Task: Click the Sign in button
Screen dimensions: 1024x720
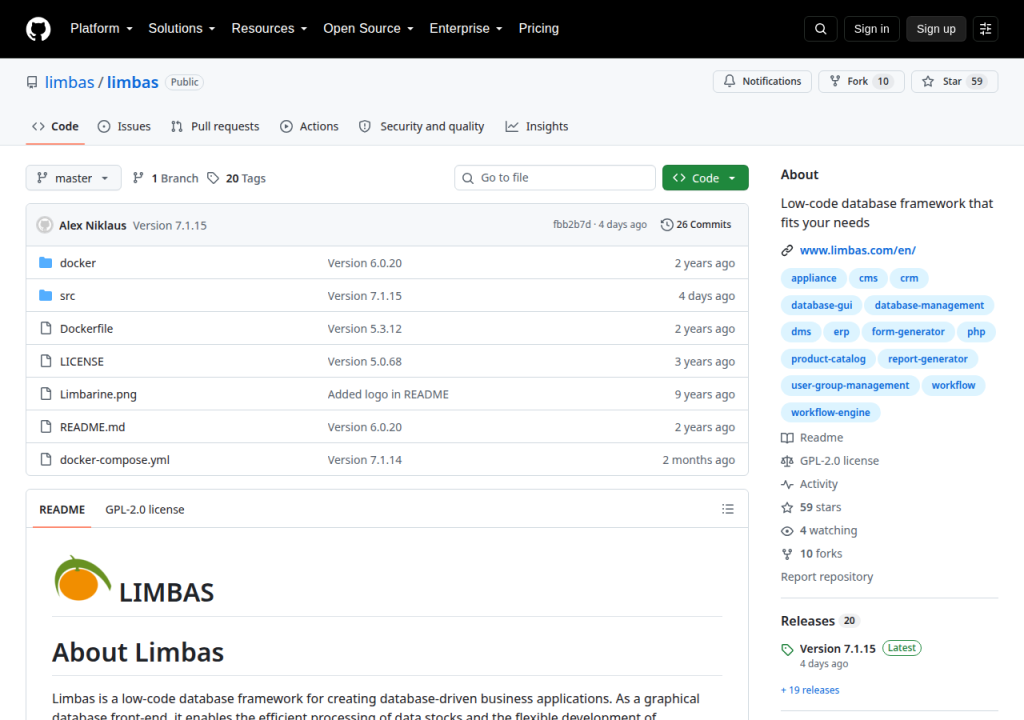Action: point(871,29)
